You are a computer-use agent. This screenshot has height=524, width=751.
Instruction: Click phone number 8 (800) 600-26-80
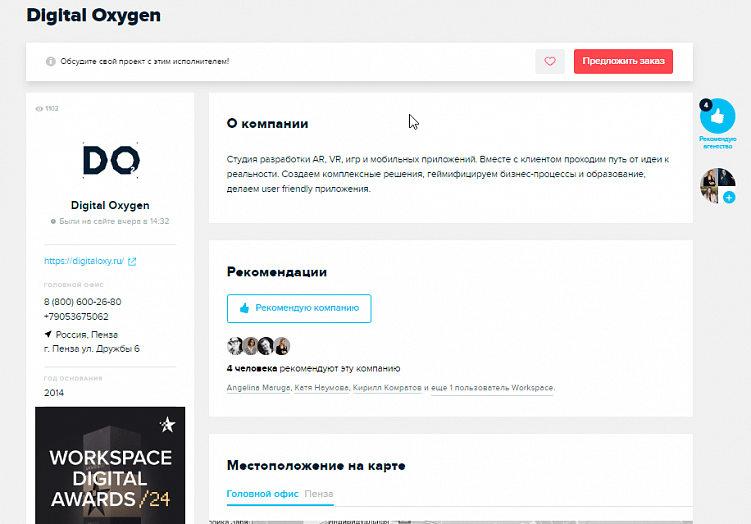pyautogui.click(x=82, y=302)
